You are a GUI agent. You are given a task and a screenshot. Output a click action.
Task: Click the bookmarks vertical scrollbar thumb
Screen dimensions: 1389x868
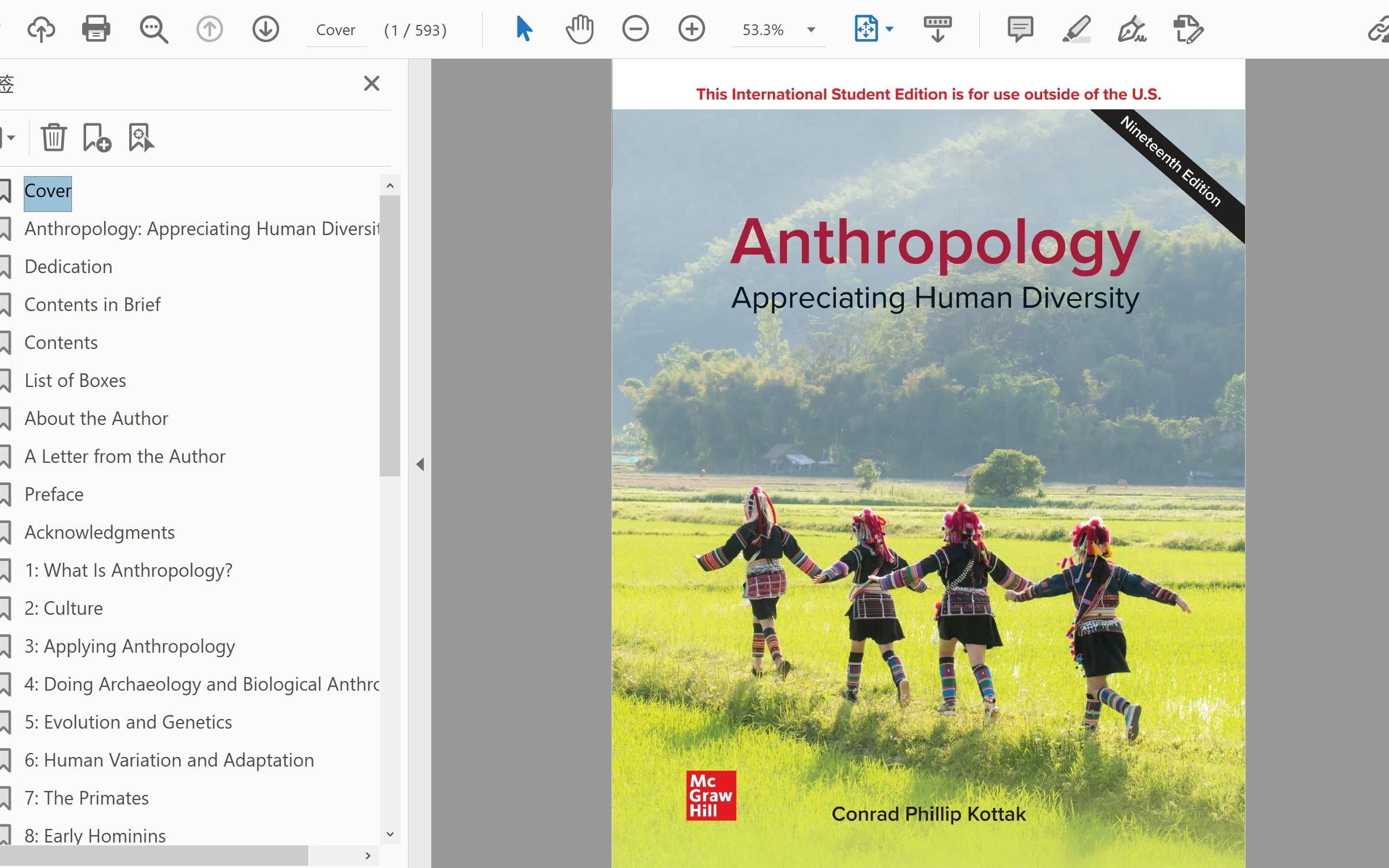tap(390, 336)
